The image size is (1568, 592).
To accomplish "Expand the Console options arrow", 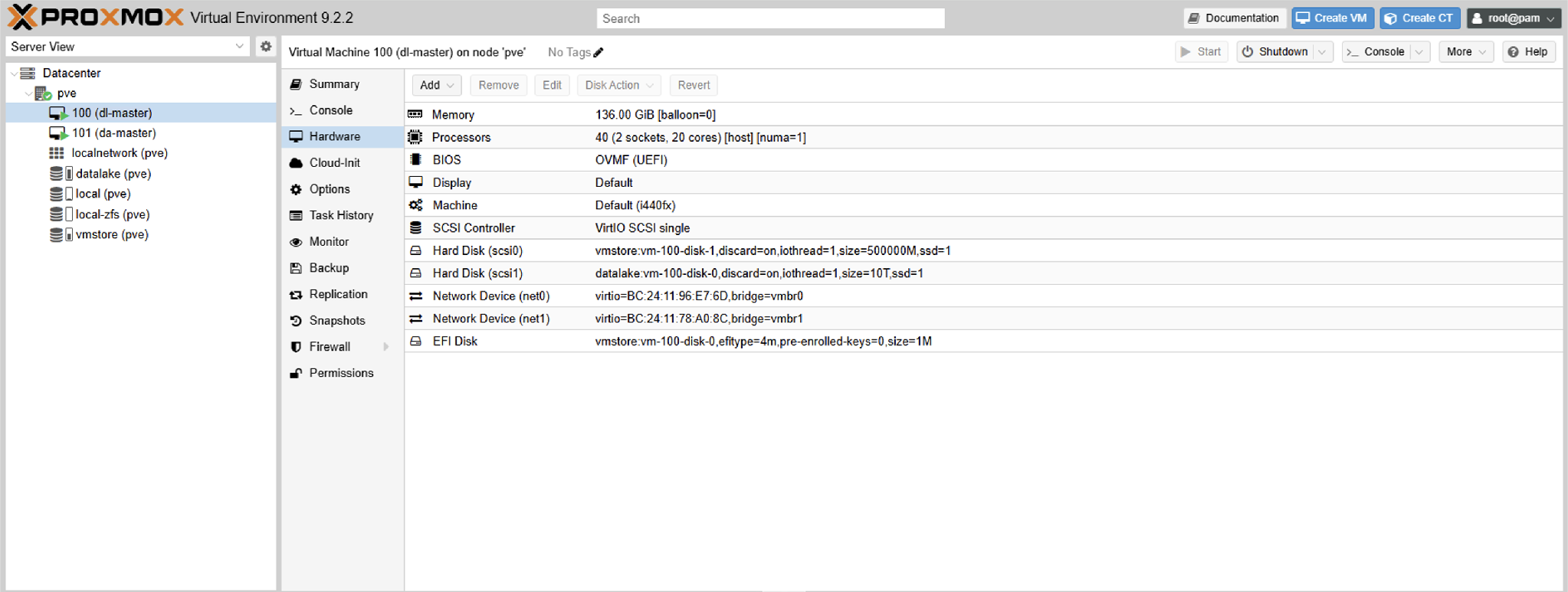I will (1419, 52).
